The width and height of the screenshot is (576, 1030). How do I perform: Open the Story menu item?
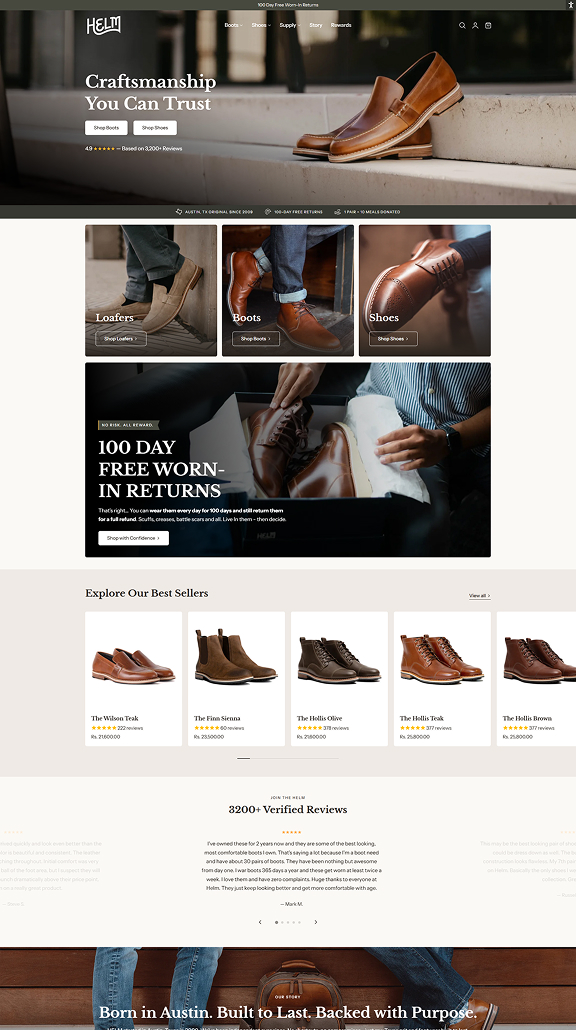(x=315, y=25)
